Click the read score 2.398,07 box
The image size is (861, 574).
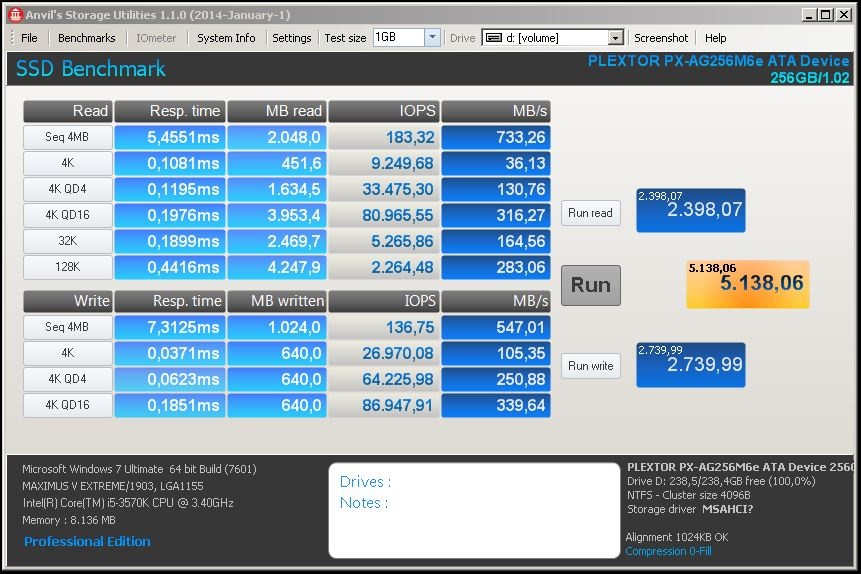coord(691,210)
